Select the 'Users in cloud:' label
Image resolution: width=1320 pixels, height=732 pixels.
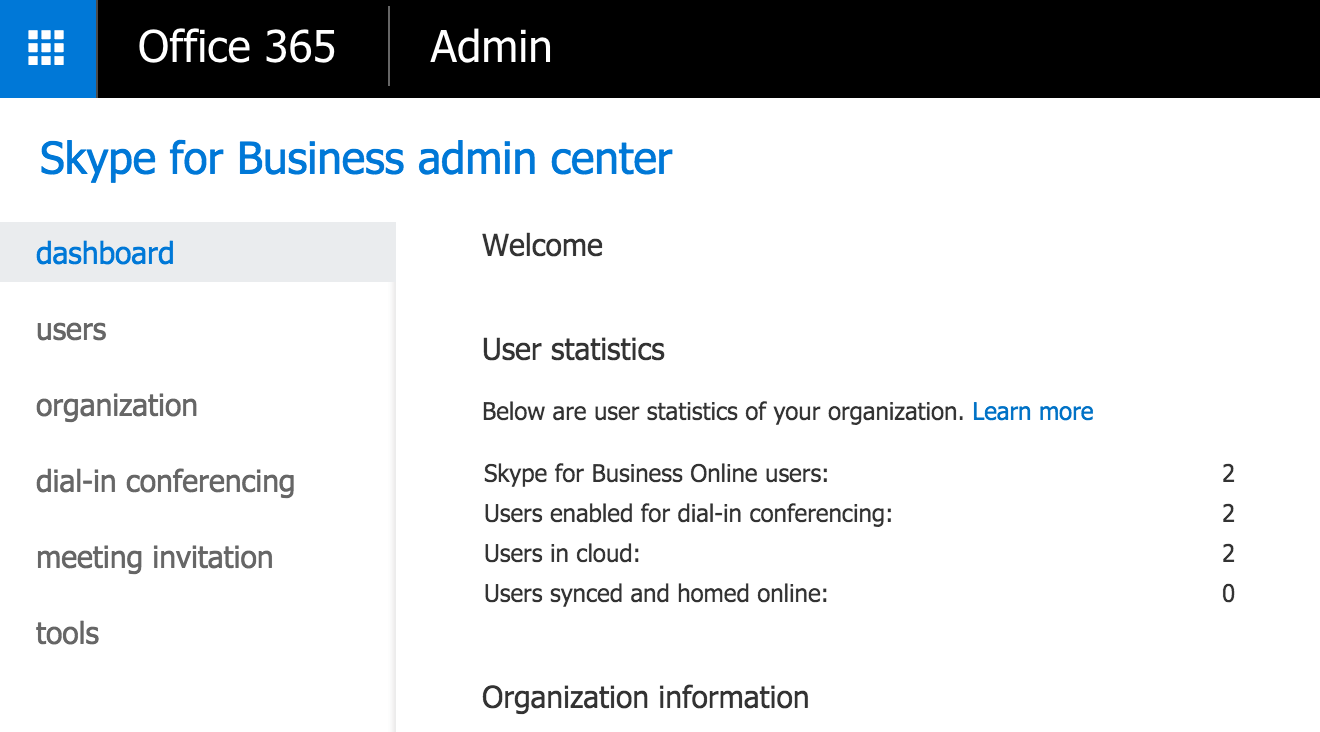[x=562, y=554]
